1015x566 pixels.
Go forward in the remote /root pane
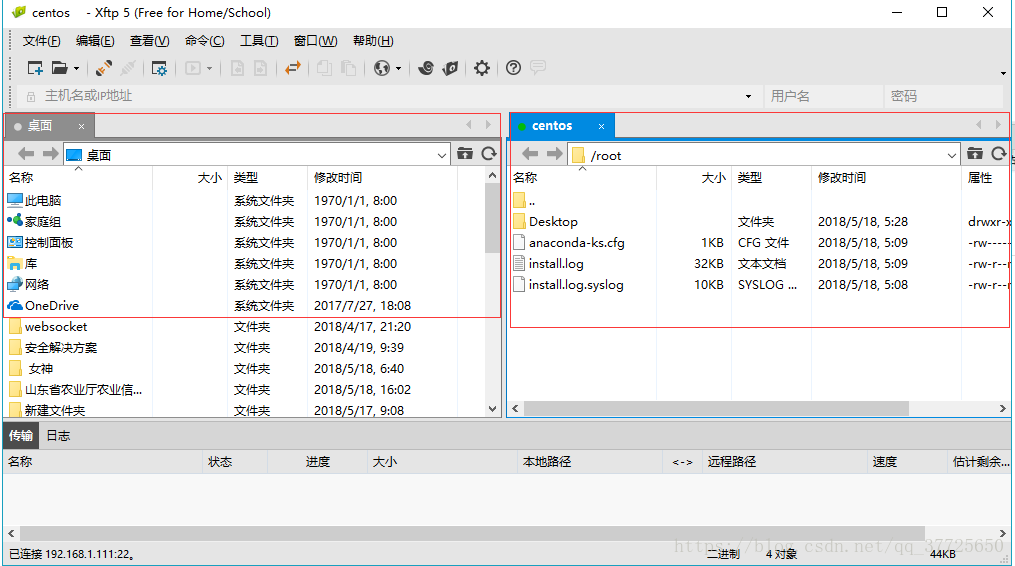click(555, 153)
